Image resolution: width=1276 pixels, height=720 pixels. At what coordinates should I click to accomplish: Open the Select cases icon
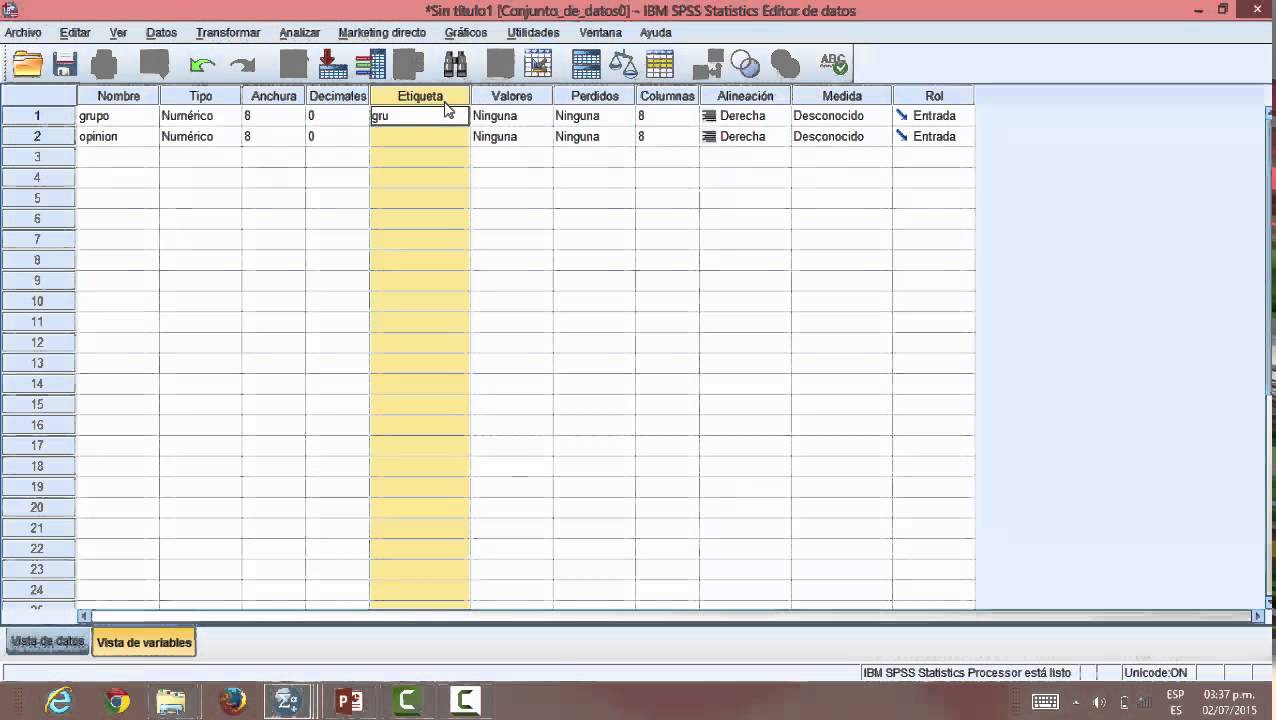(660, 64)
